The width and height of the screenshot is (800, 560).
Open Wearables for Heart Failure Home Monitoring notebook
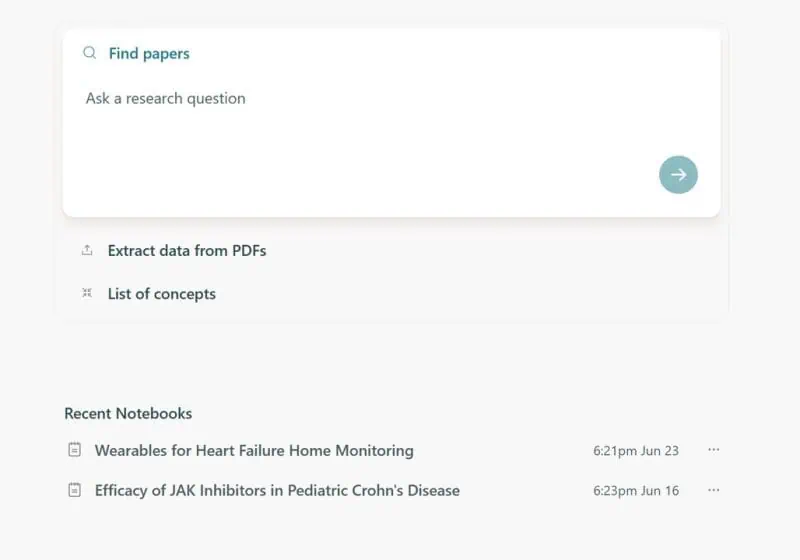pyautogui.click(x=254, y=451)
